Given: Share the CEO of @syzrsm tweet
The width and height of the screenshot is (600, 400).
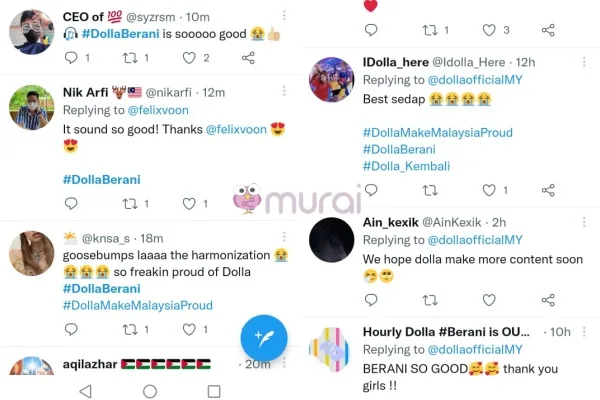Looking at the screenshot, I should pyautogui.click(x=248, y=58).
